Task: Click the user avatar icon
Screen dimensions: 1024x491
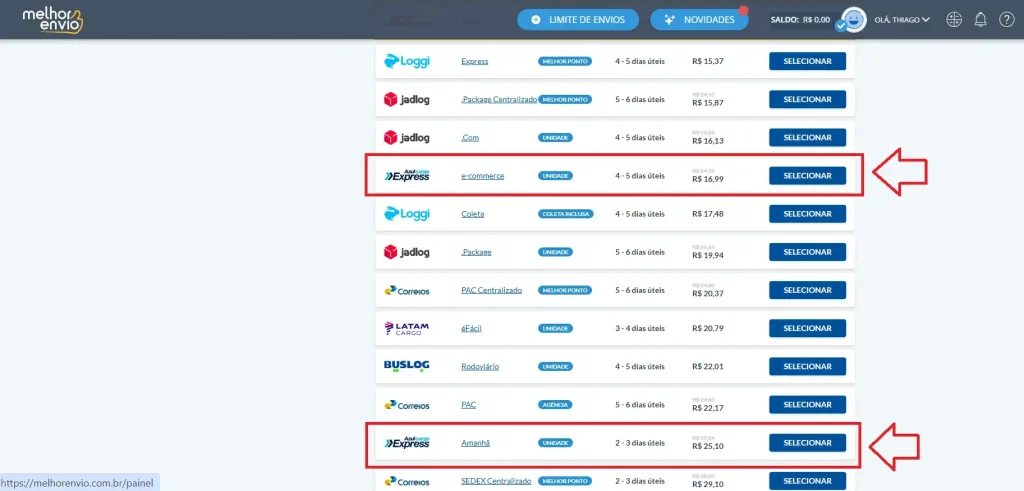Action: [x=852, y=20]
